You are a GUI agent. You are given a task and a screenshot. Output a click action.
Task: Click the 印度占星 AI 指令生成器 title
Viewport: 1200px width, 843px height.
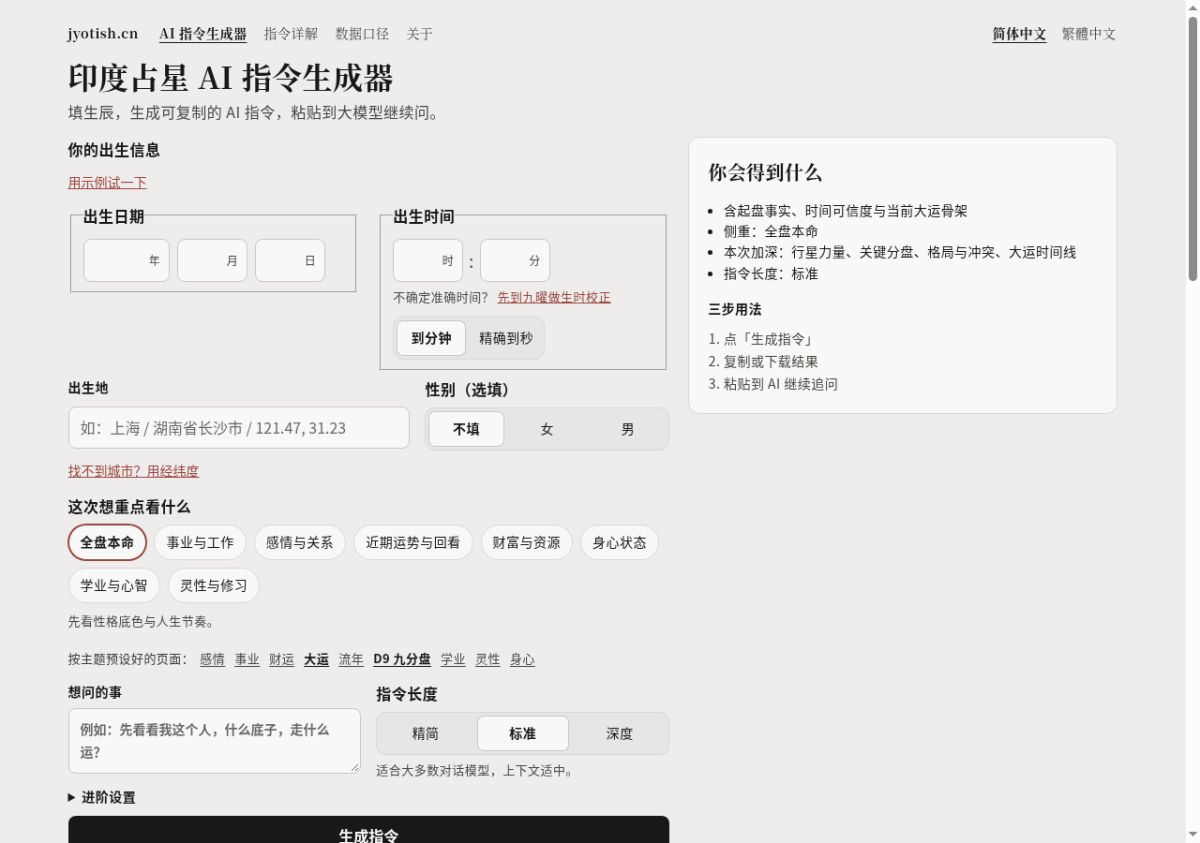coord(231,78)
